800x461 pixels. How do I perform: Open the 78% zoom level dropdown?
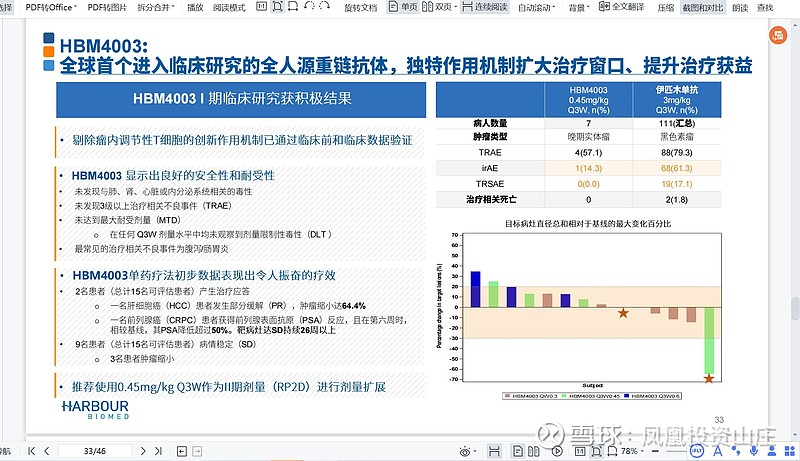[x=634, y=451]
